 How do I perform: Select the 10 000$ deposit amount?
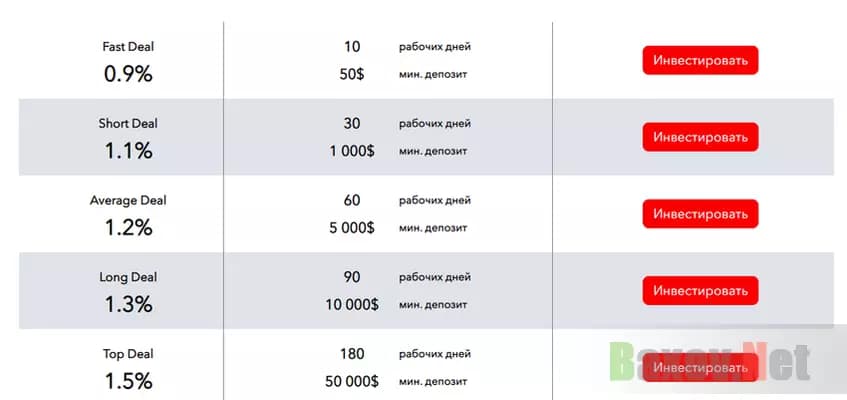point(351,305)
